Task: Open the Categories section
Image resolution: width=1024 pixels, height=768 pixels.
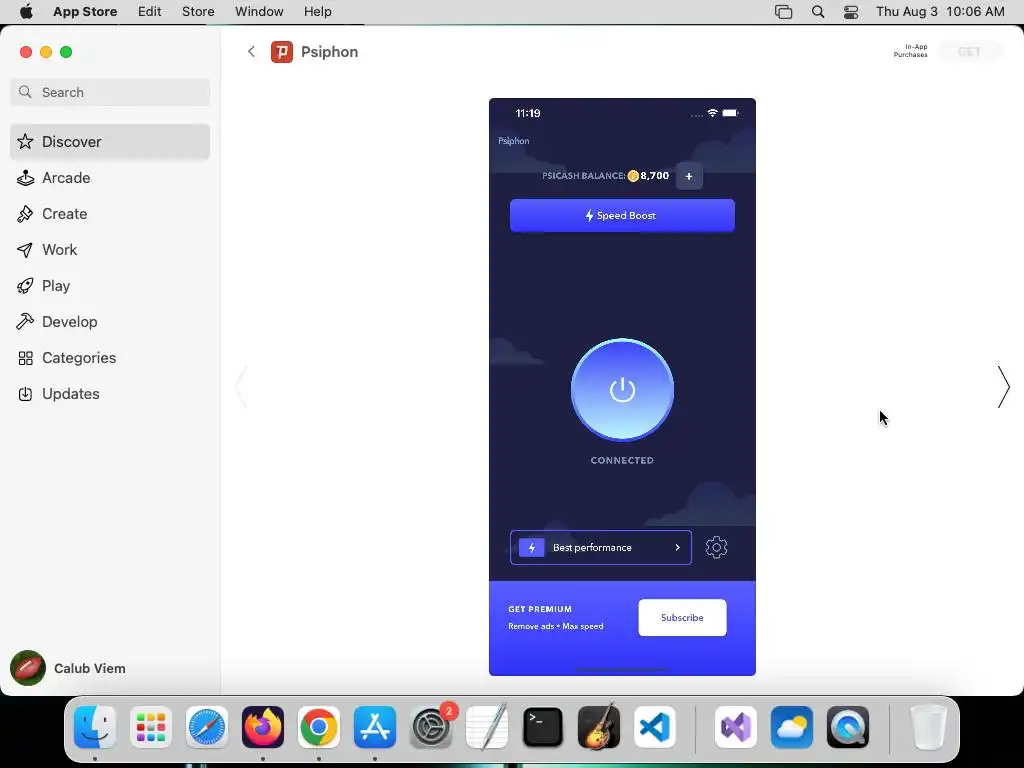Action: 110,358
